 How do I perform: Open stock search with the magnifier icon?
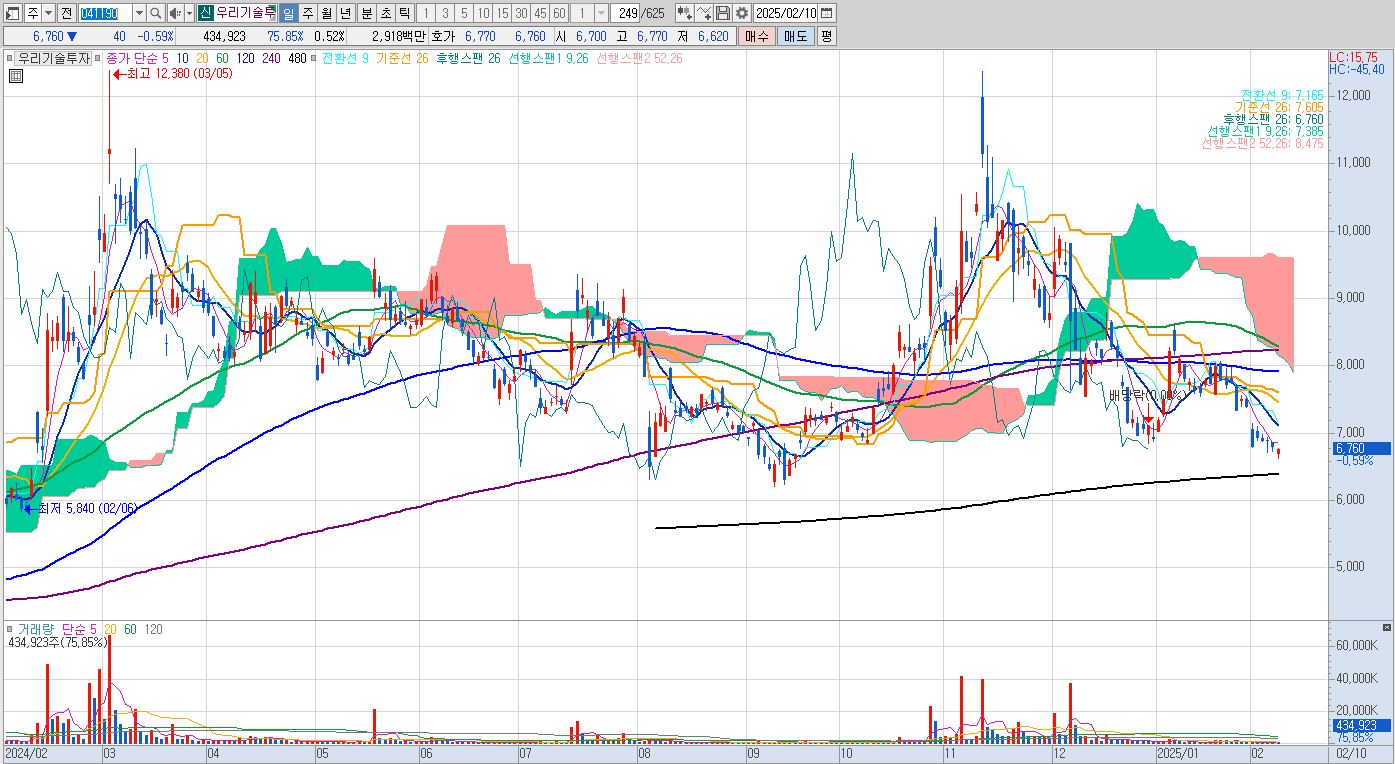[x=157, y=13]
